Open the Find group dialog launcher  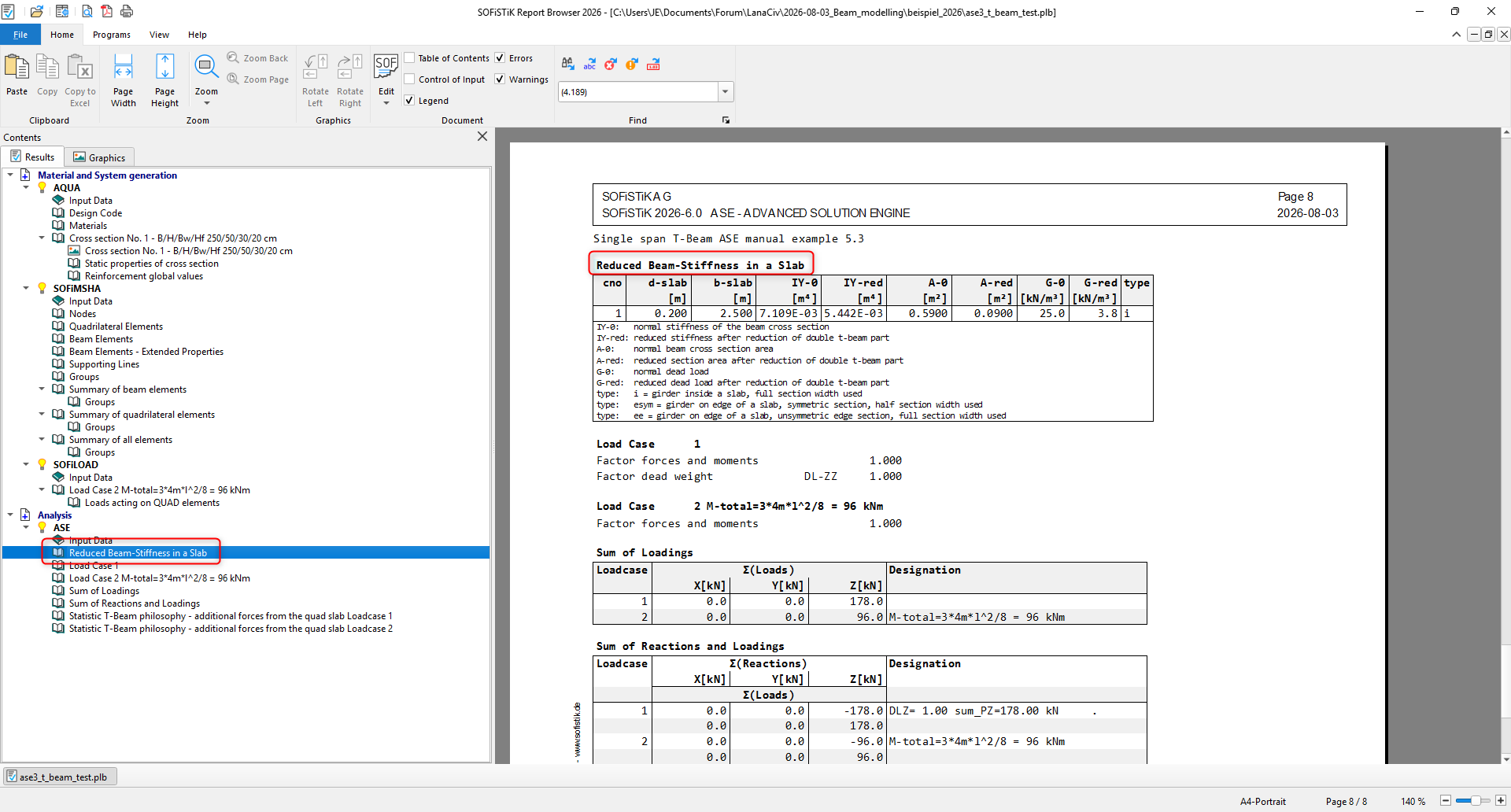point(726,120)
